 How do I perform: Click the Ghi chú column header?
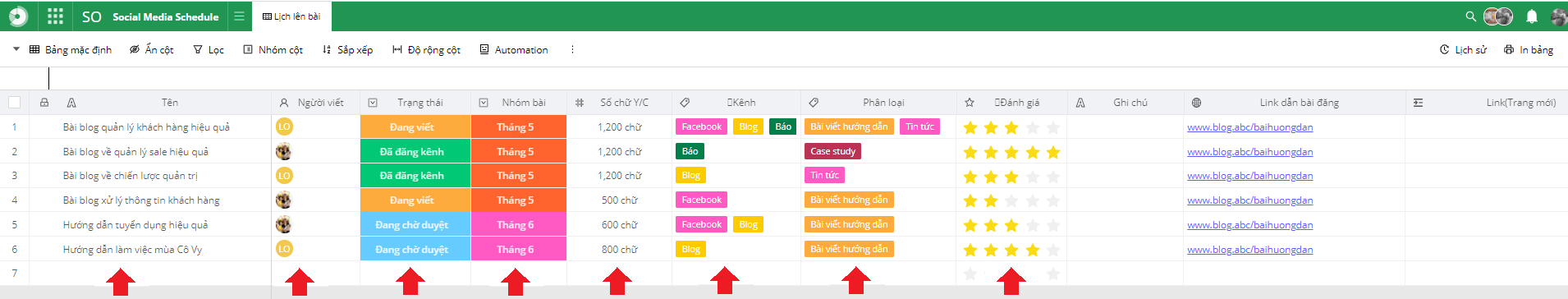(1130, 103)
